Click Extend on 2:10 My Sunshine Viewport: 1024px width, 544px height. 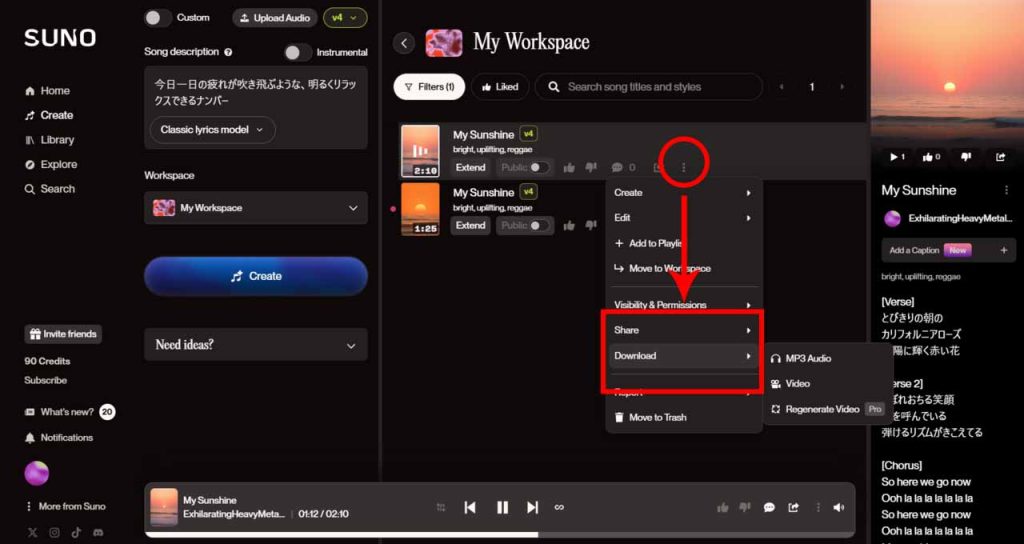(470, 168)
